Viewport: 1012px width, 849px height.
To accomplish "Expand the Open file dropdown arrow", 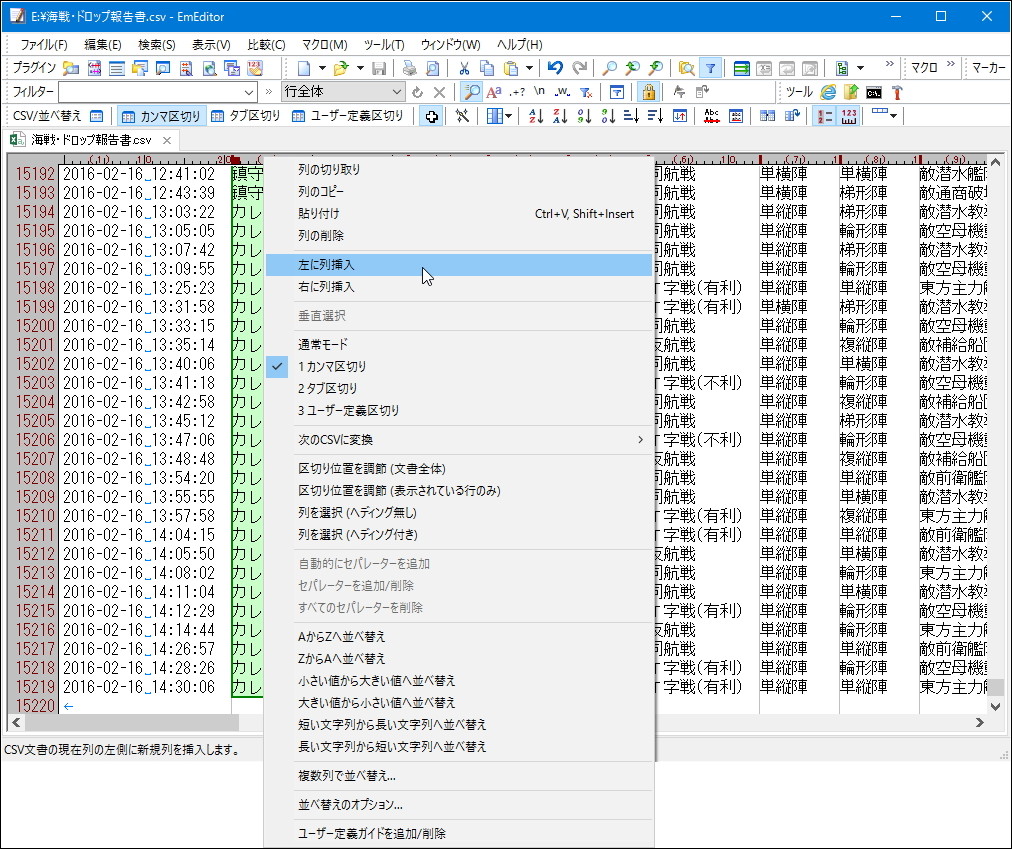I will (x=360, y=68).
